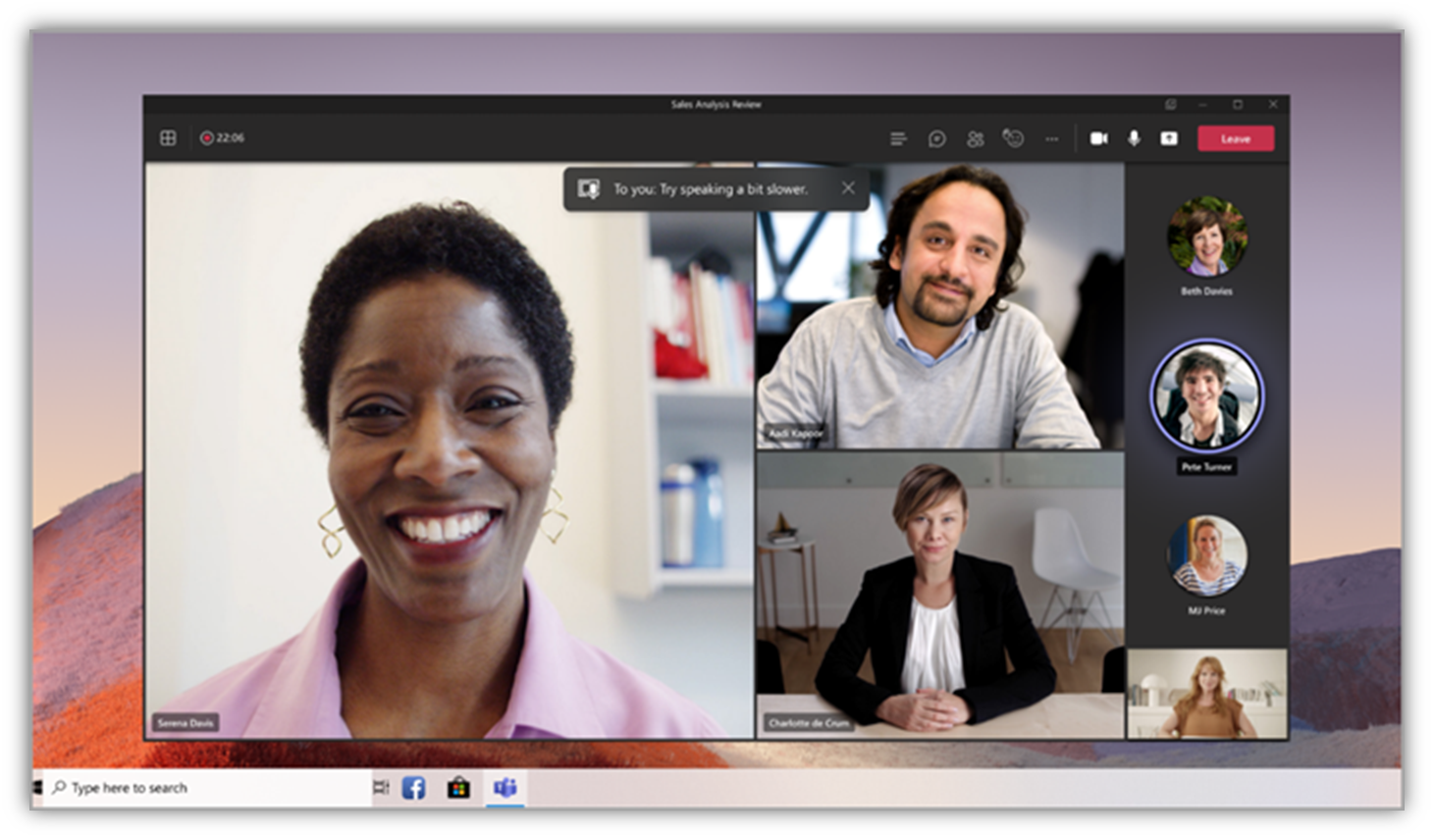Click MJ Price's avatar
Image resolution: width=1434 pixels, height=840 pixels.
[x=1208, y=559]
